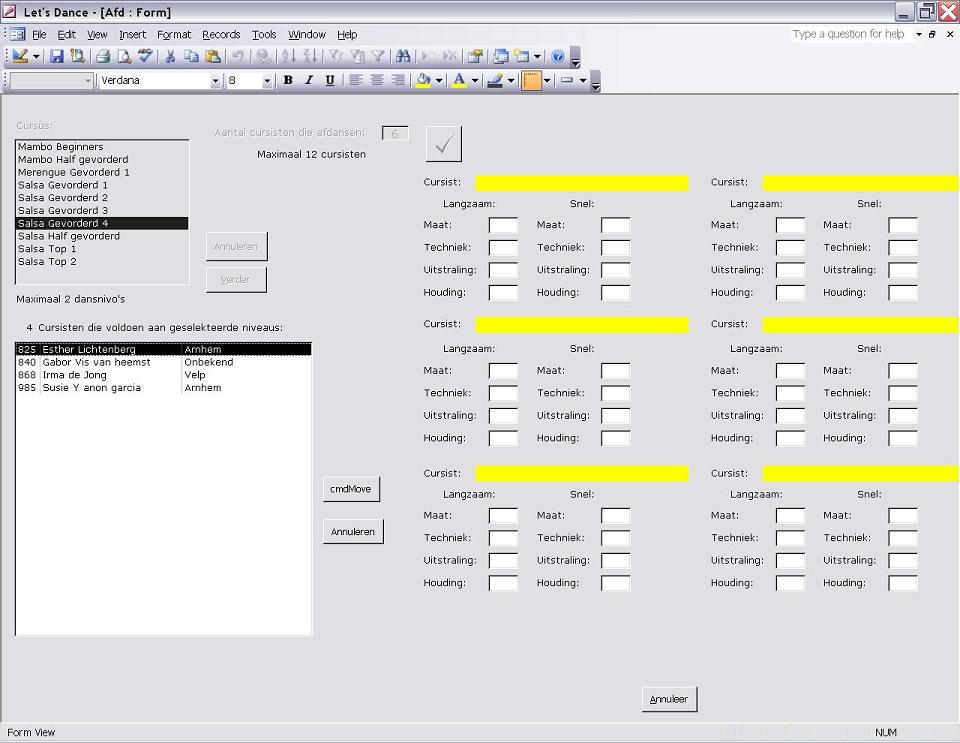Click the File Search icon
The image size is (960, 743).
click(x=78, y=56)
